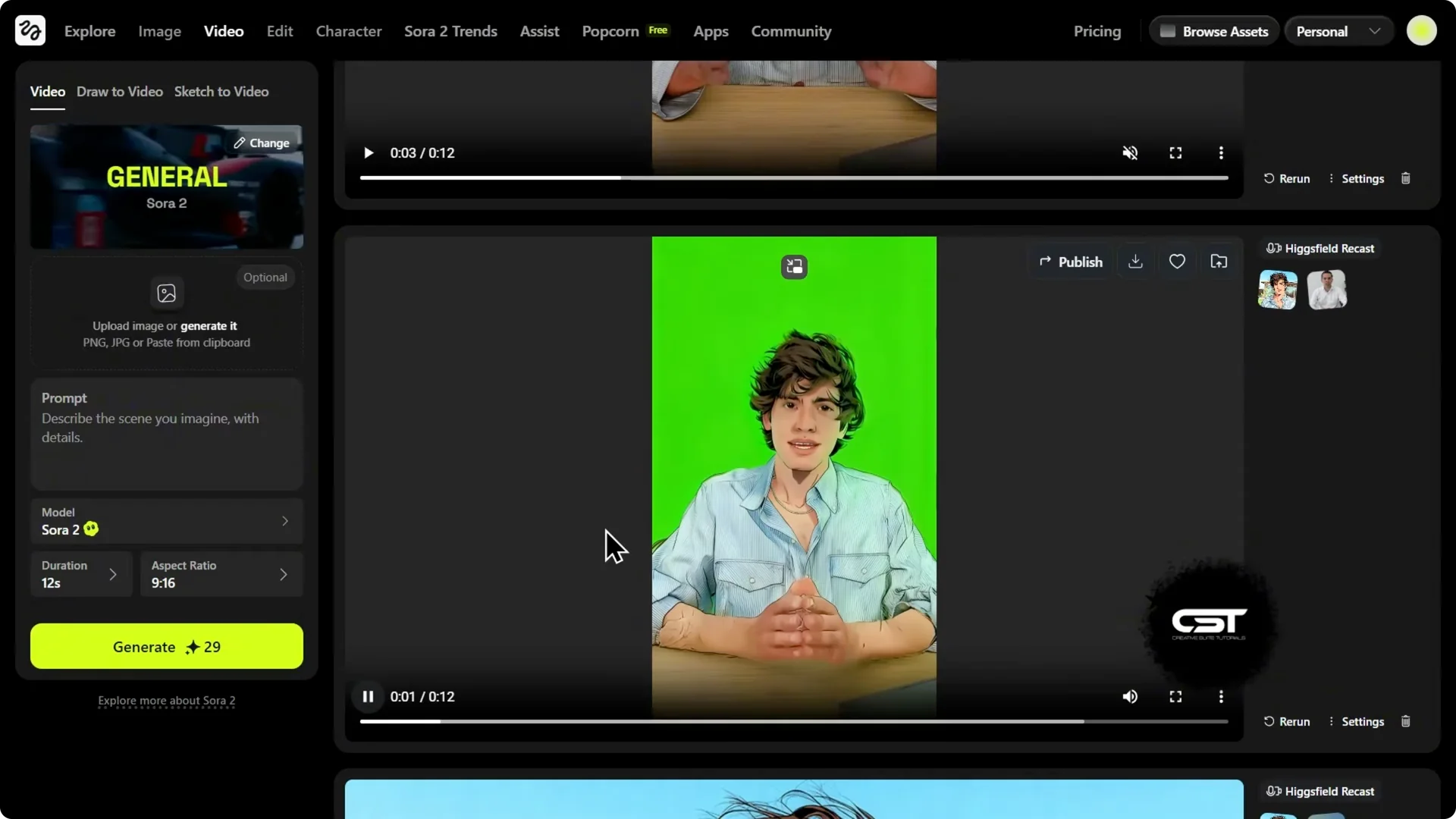This screenshot has height=819, width=1456.
Task: Expand the Model Sora 2 selector
Action: click(x=166, y=521)
